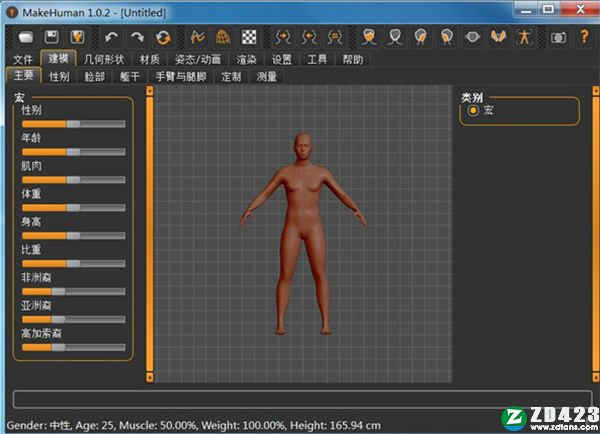Click left panel scrollbar down arrow
The width and height of the screenshot is (600, 434).
pos(150,377)
